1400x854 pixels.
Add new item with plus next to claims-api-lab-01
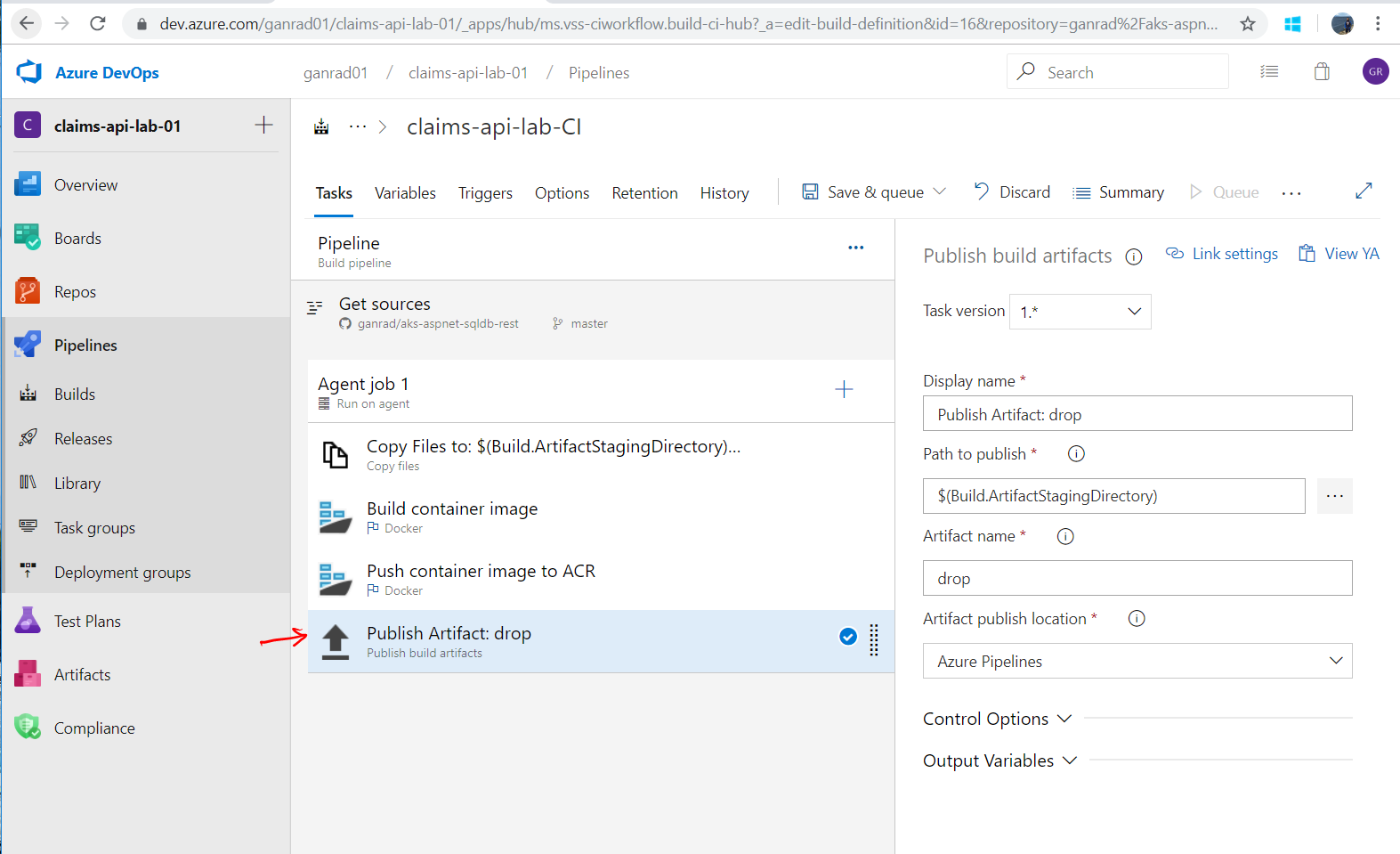point(263,125)
